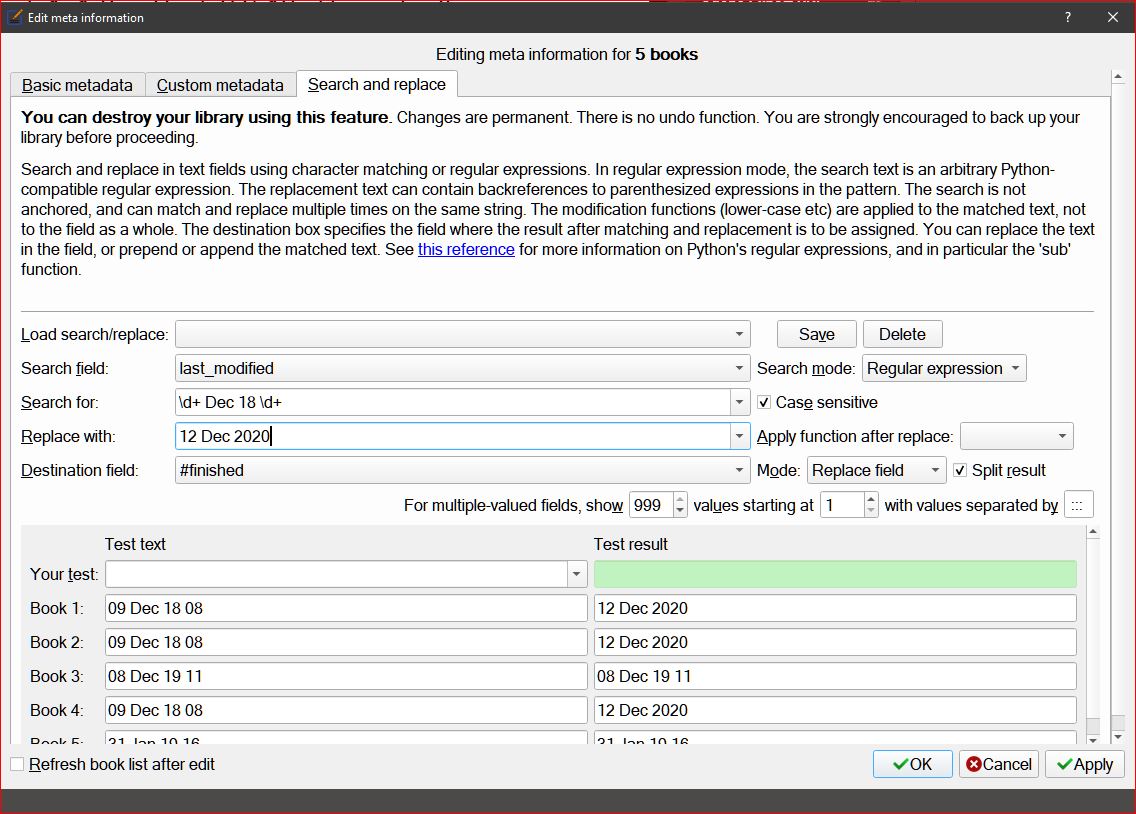Image resolution: width=1136 pixels, height=814 pixels.
Task: Click into the Search for input
Action: (x=453, y=403)
